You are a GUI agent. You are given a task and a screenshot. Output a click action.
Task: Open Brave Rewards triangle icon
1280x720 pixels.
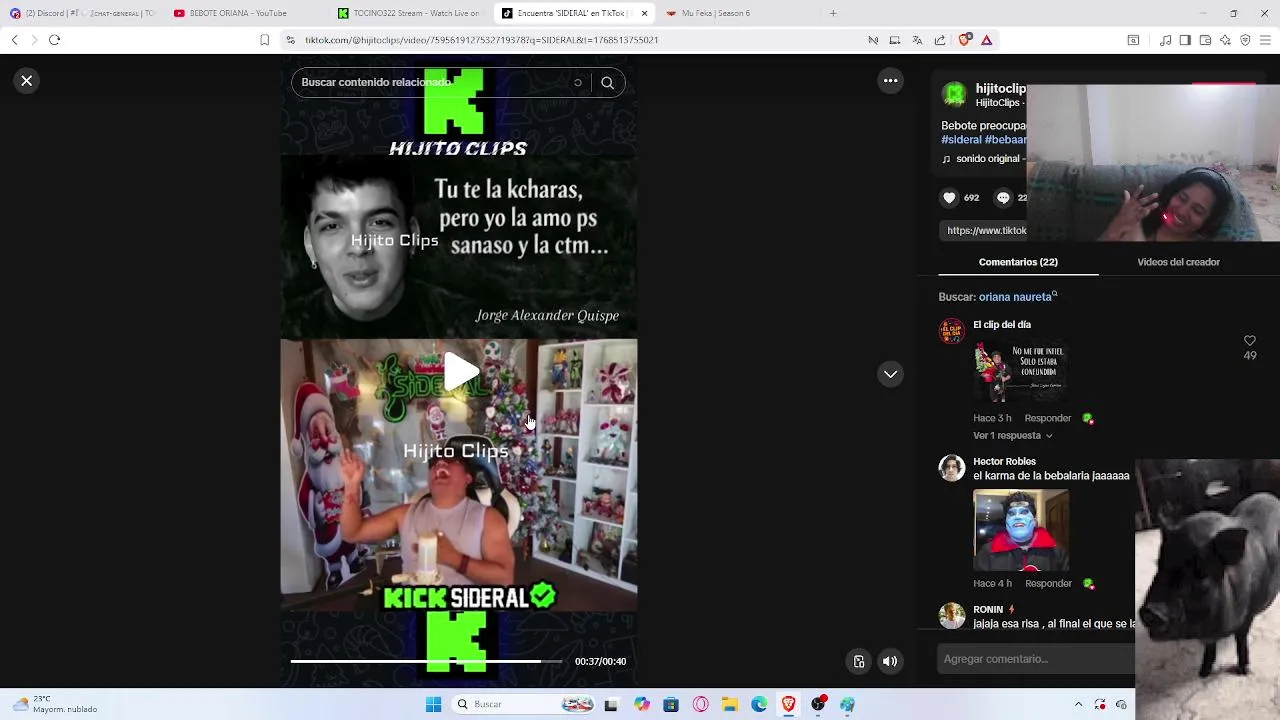[986, 40]
